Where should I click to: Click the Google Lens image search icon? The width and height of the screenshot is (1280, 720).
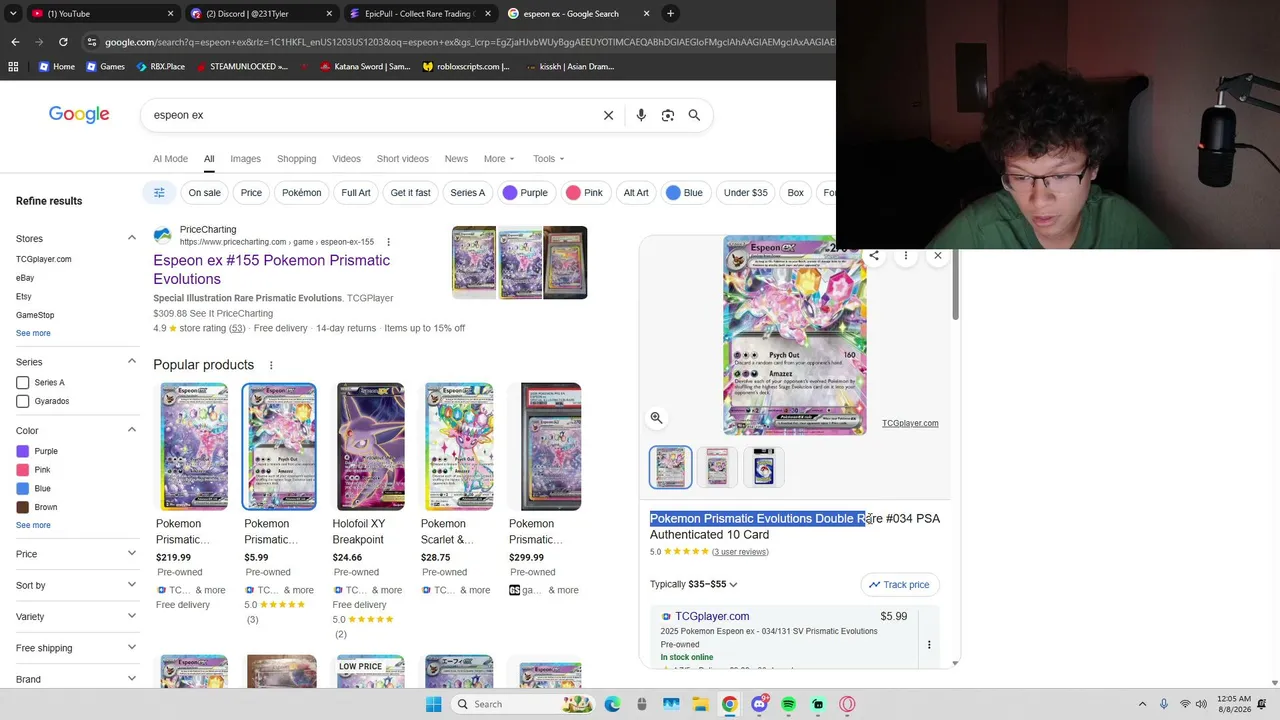[x=668, y=115]
